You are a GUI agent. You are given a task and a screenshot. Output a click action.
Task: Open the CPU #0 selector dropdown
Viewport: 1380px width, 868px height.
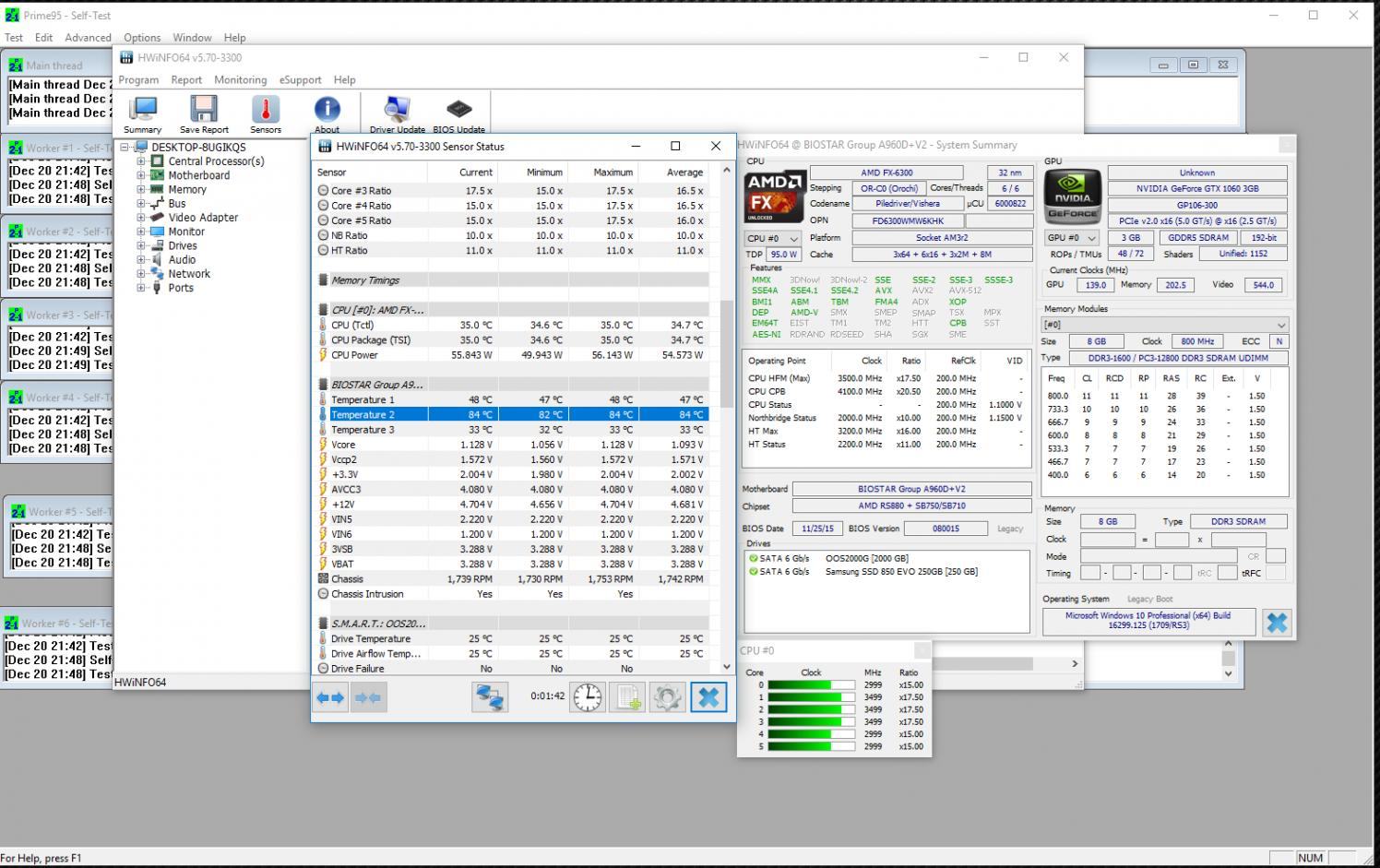pos(772,238)
